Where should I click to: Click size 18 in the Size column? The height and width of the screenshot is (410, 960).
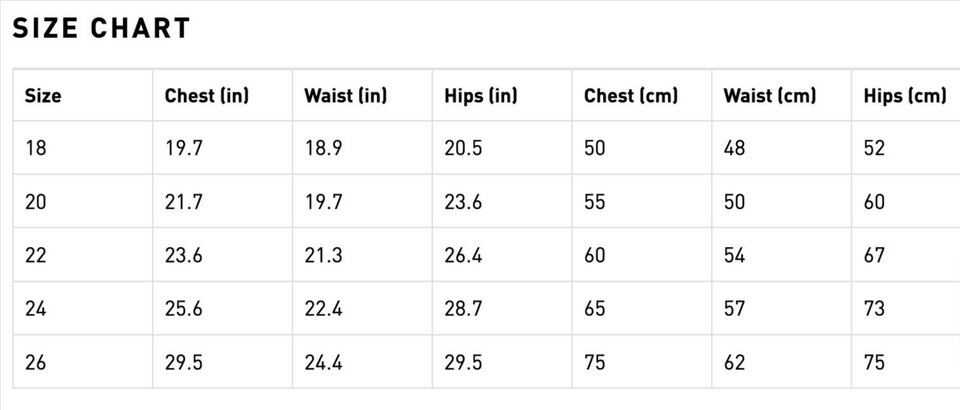pyautogui.click(x=35, y=149)
